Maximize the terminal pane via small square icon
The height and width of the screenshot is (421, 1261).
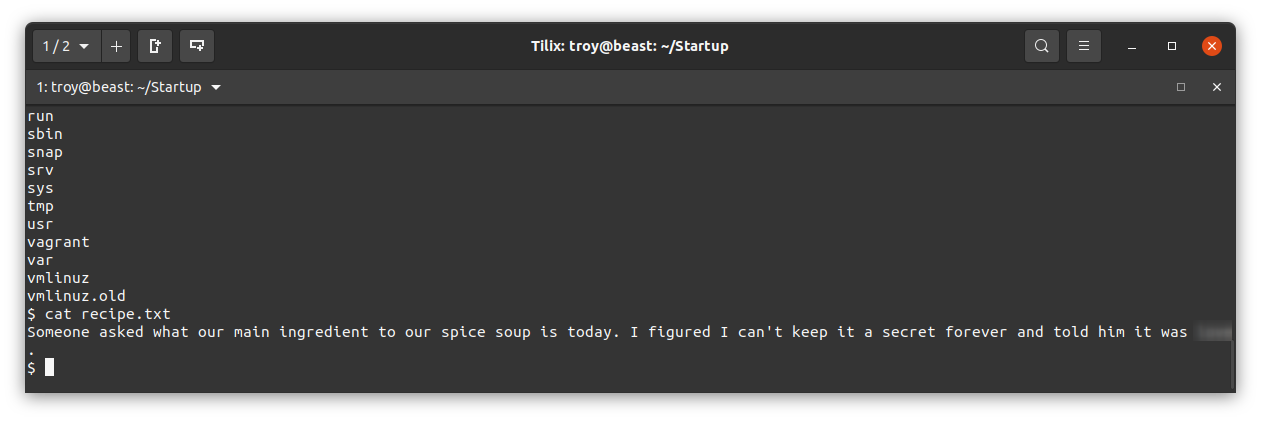[1181, 87]
